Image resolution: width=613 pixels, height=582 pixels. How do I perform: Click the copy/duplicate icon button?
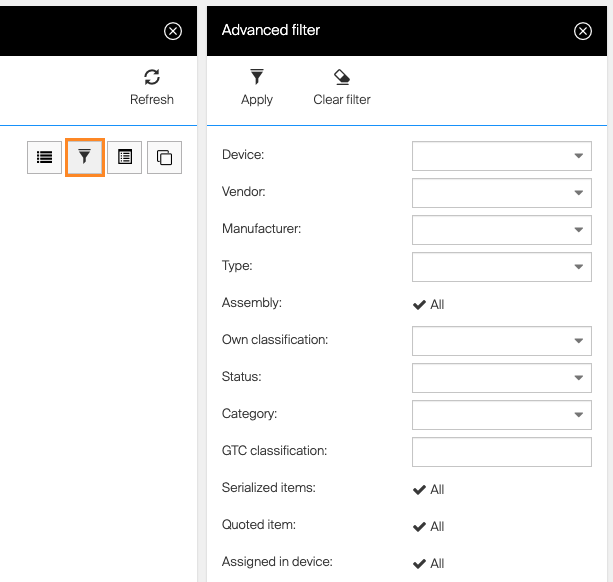[x=165, y=157]
